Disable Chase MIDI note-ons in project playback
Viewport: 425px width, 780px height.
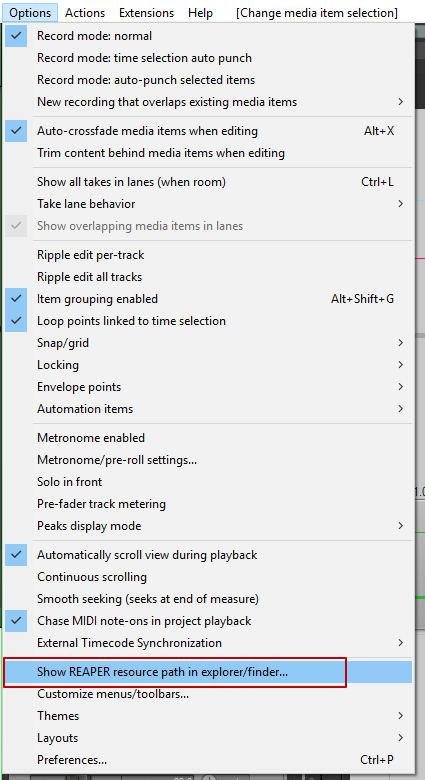(208, 621)
